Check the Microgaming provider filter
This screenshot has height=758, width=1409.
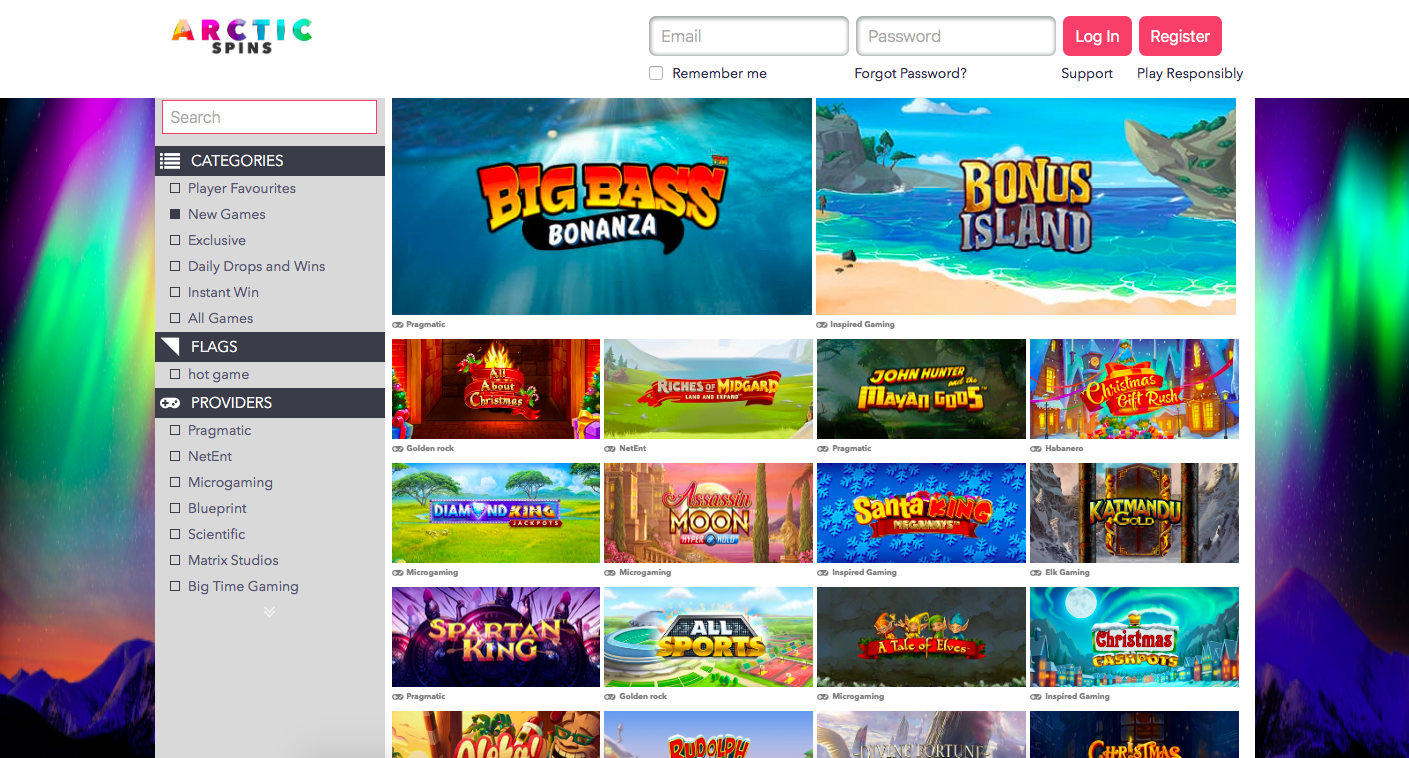(175, 482)
